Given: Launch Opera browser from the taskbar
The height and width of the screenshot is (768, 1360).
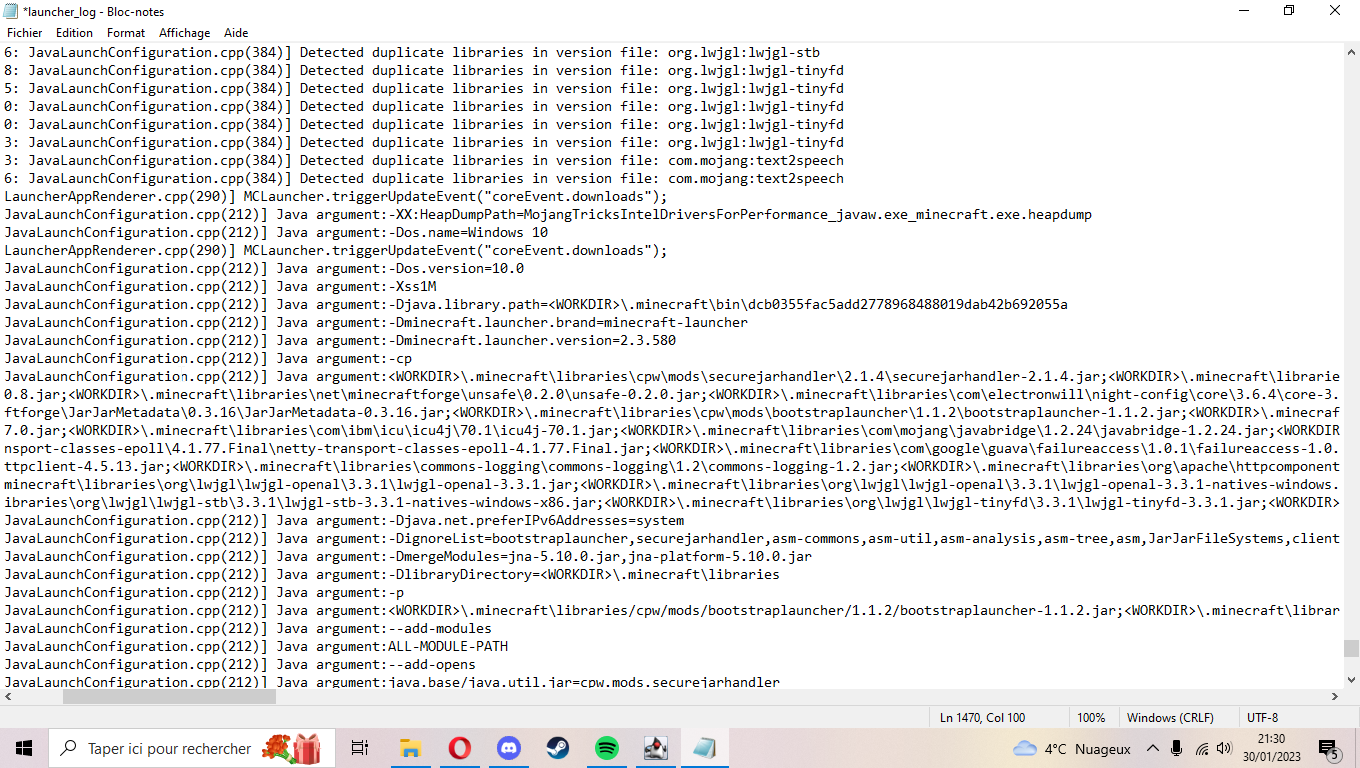Looking at the screenshot, I should point(459,748).
